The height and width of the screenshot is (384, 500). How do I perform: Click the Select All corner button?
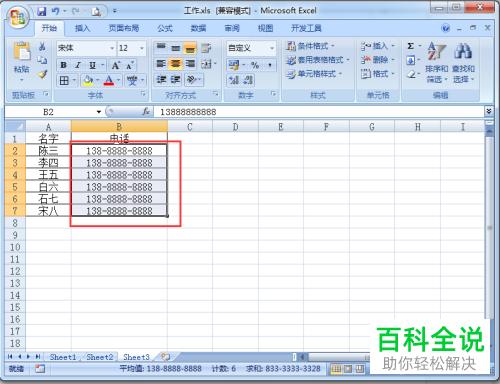(15, 127)
